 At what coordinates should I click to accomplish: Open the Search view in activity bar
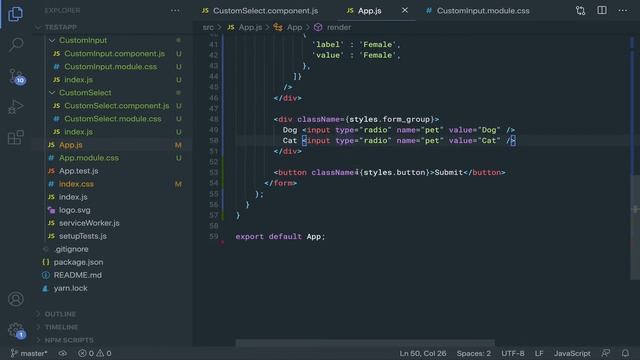pyautogui.click(x=16, y=44)
